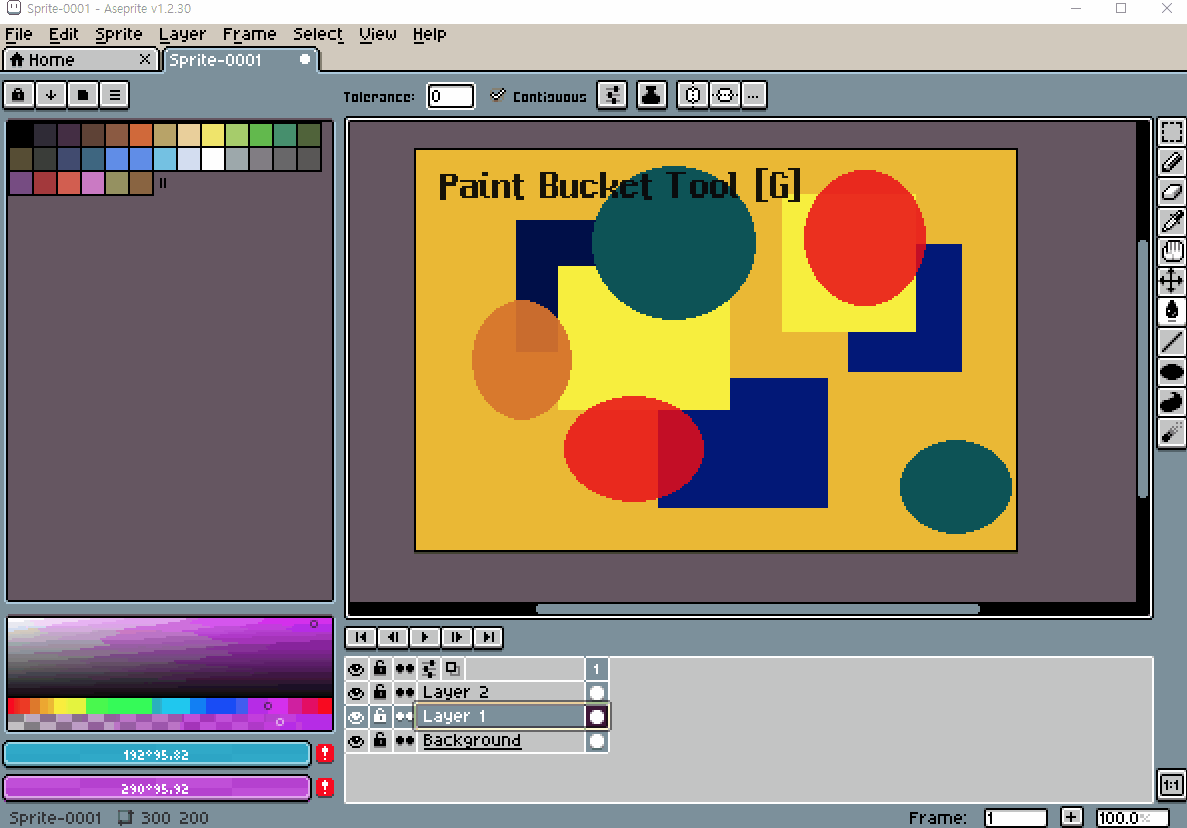Open the Layer menu
1187x828 pixels.
tap(182, 35)
